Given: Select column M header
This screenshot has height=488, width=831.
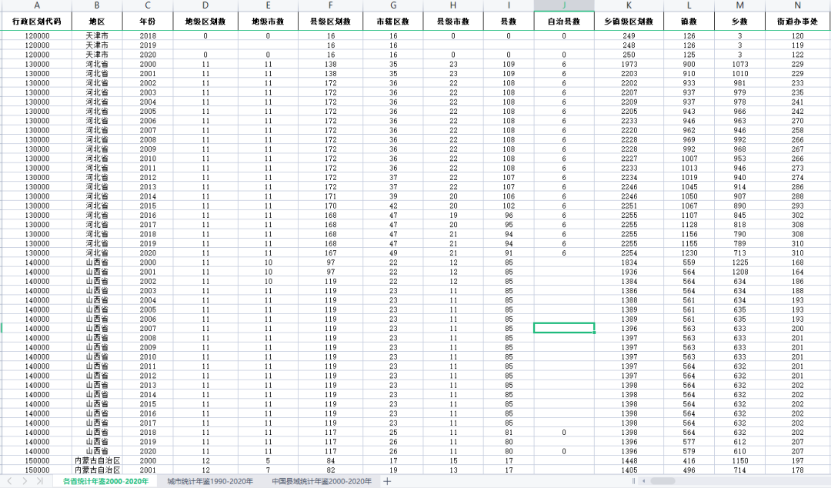Looking at the screenshot, I should [740, 5].
